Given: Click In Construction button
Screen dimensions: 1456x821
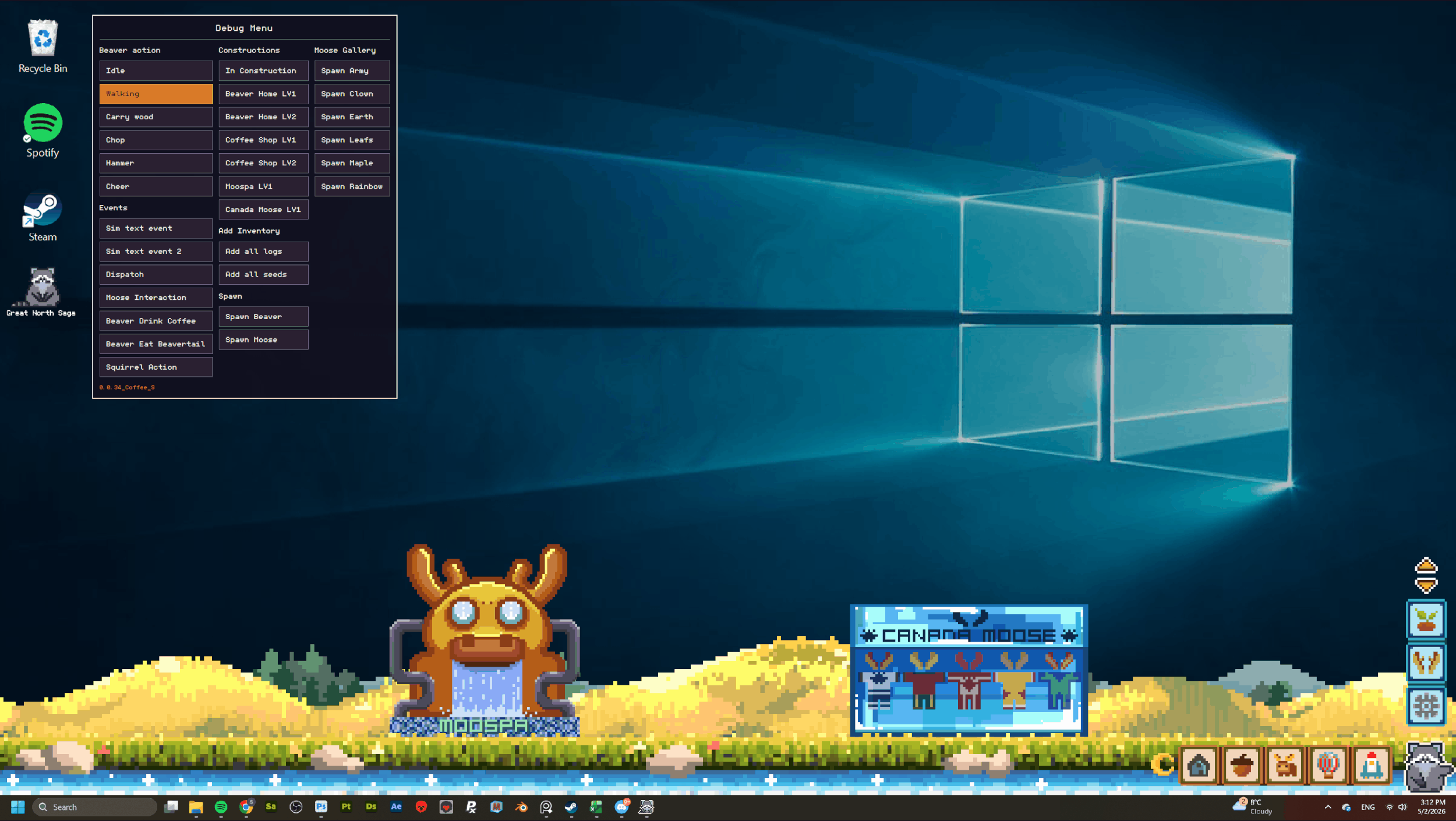Looking at the screenshot, I should 263,70.
